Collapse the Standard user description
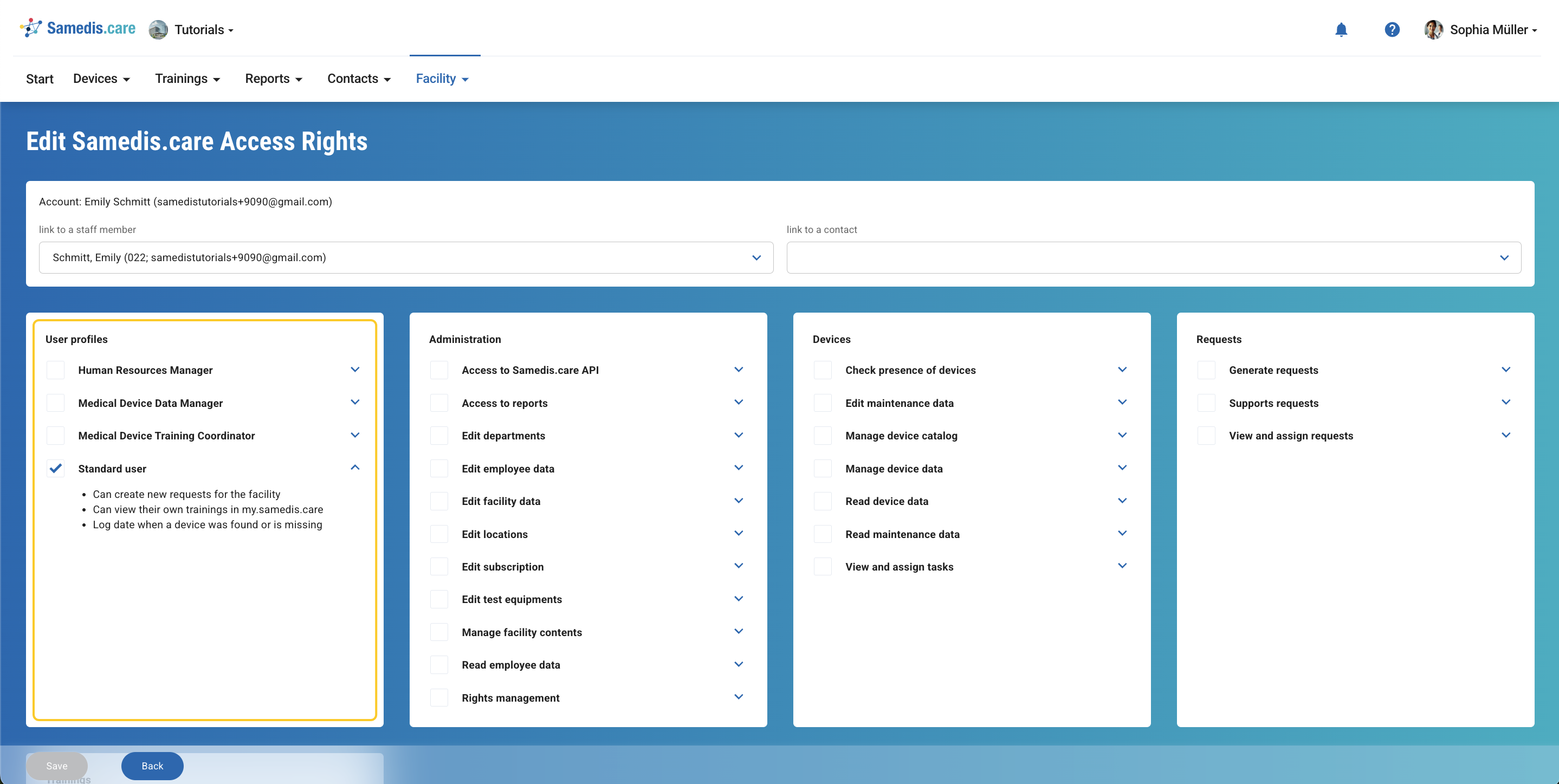 355,468
